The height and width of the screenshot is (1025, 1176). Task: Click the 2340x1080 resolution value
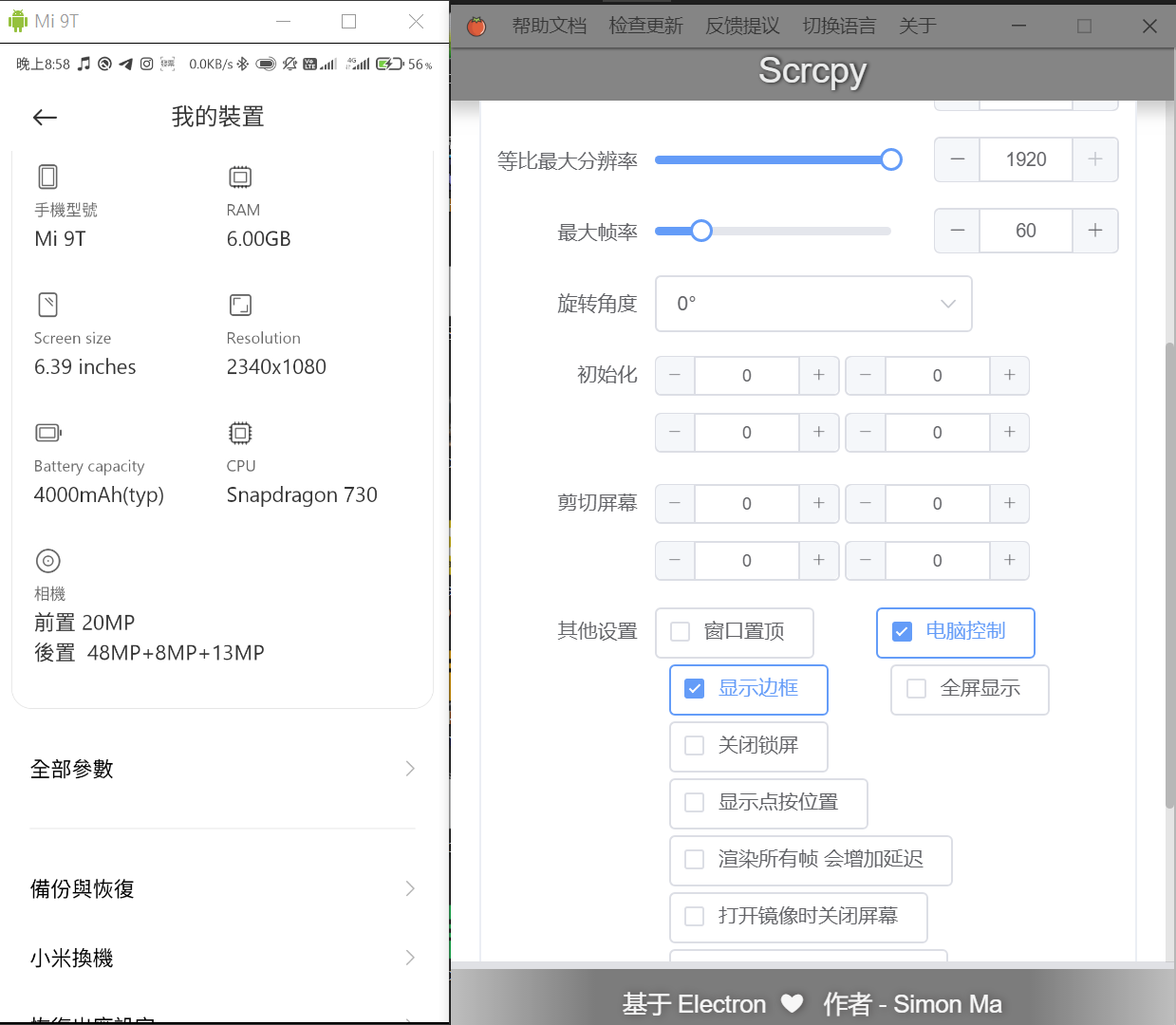tap(276, 366)
